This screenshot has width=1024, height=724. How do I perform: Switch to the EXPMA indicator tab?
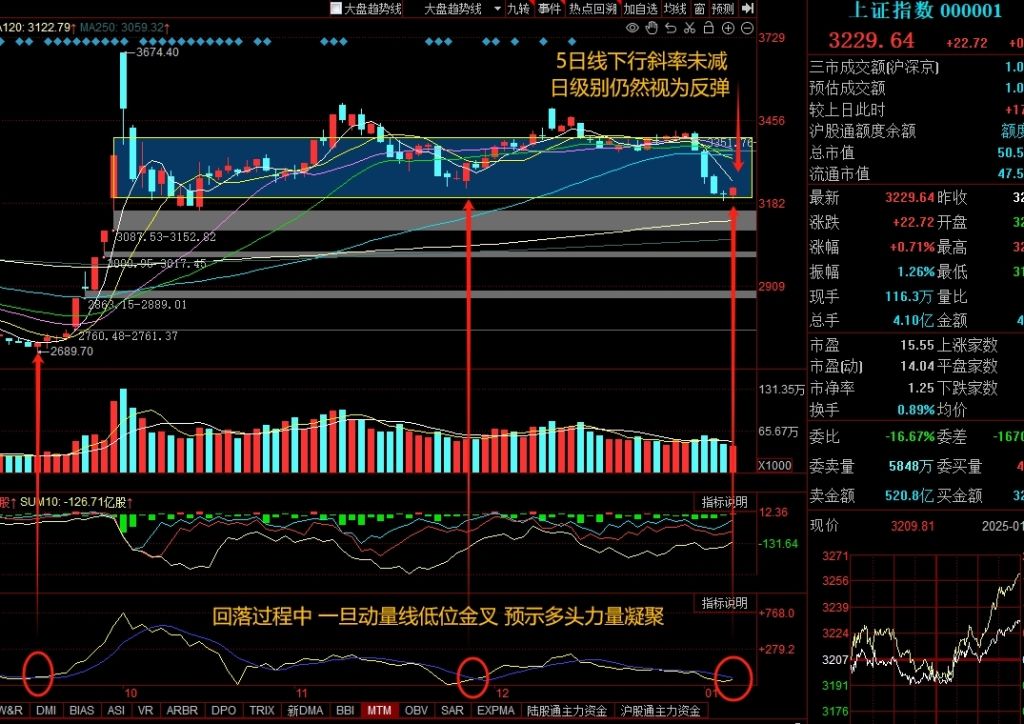pos(496,710)
